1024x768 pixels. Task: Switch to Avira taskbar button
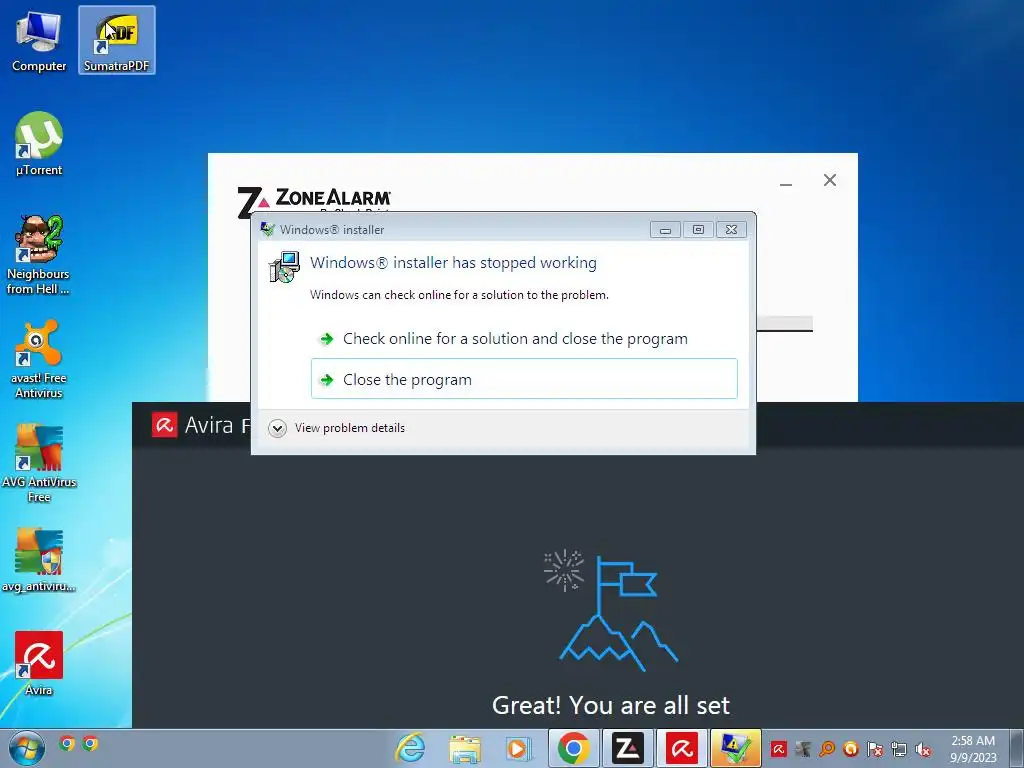[x=682, y=748]
